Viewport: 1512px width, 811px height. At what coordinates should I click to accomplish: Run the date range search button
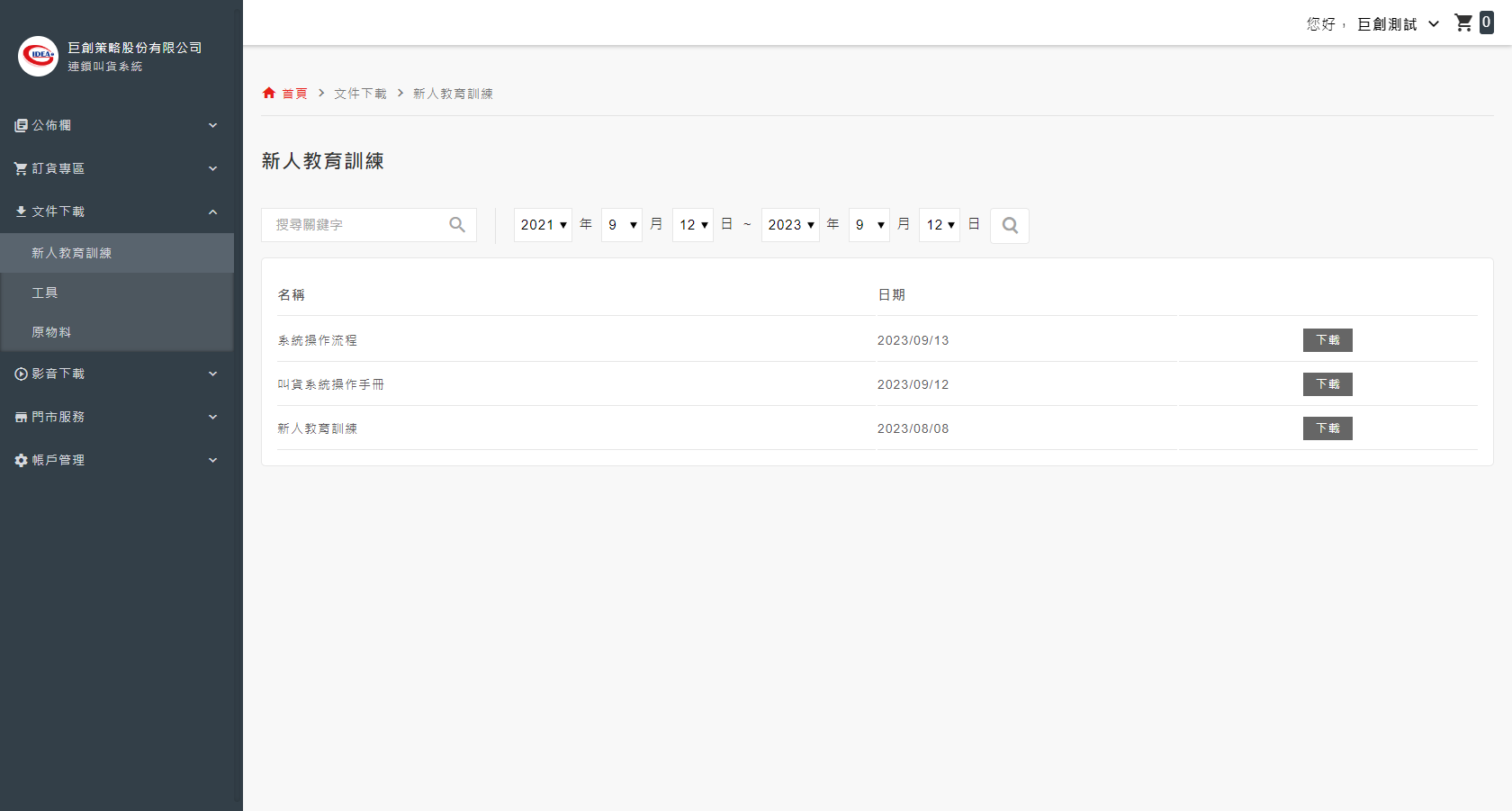tap(1010, 225)
